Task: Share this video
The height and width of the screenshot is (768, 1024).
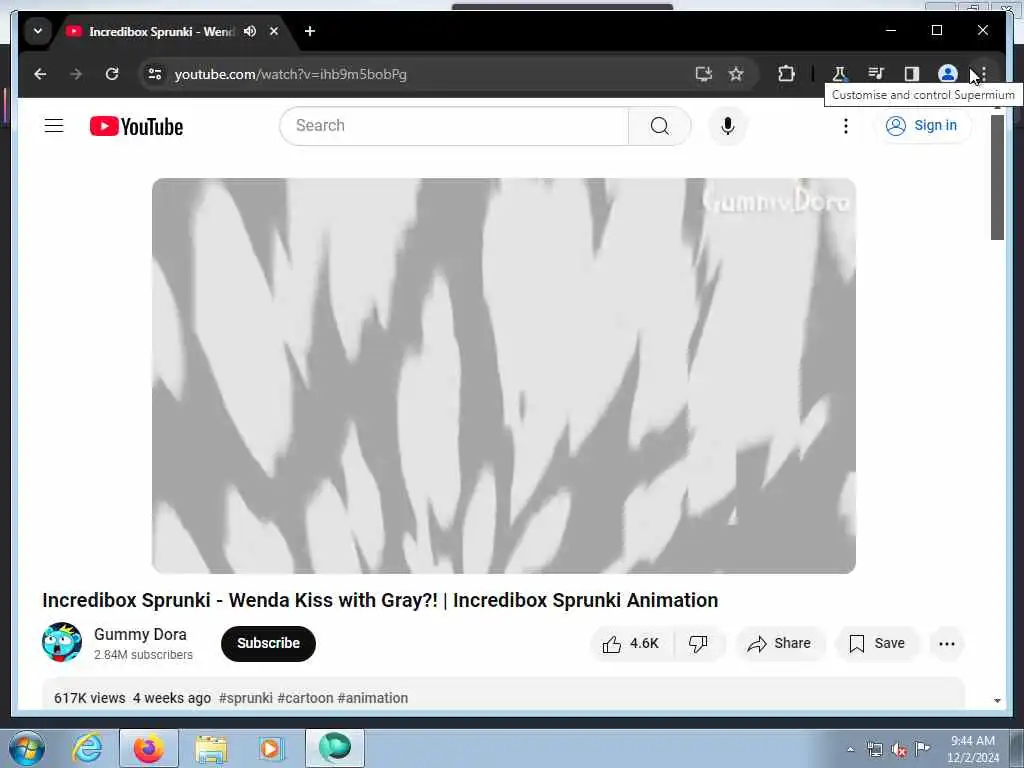Action: [x=780, y=644]
